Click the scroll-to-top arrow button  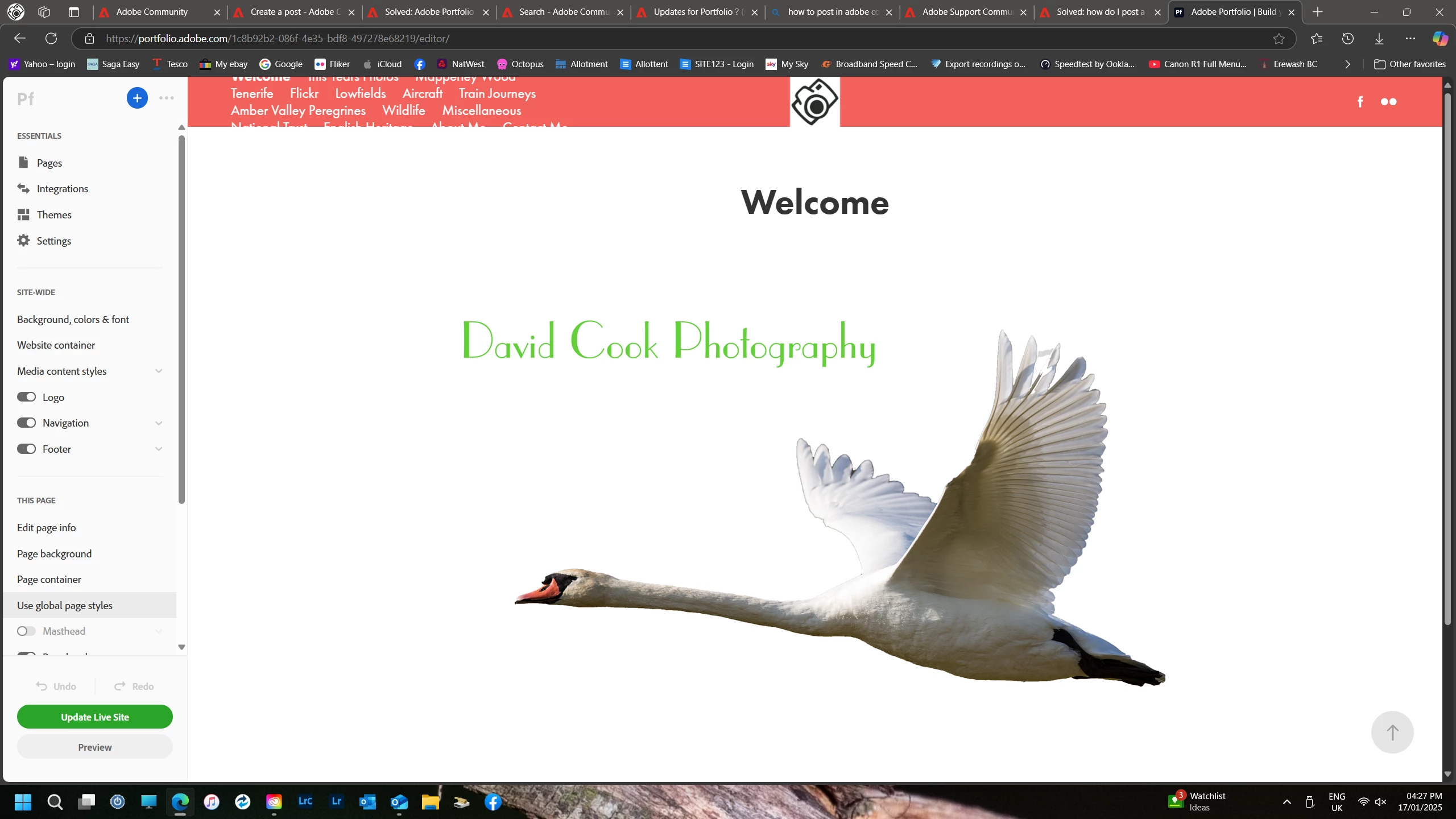(1392, 732)
